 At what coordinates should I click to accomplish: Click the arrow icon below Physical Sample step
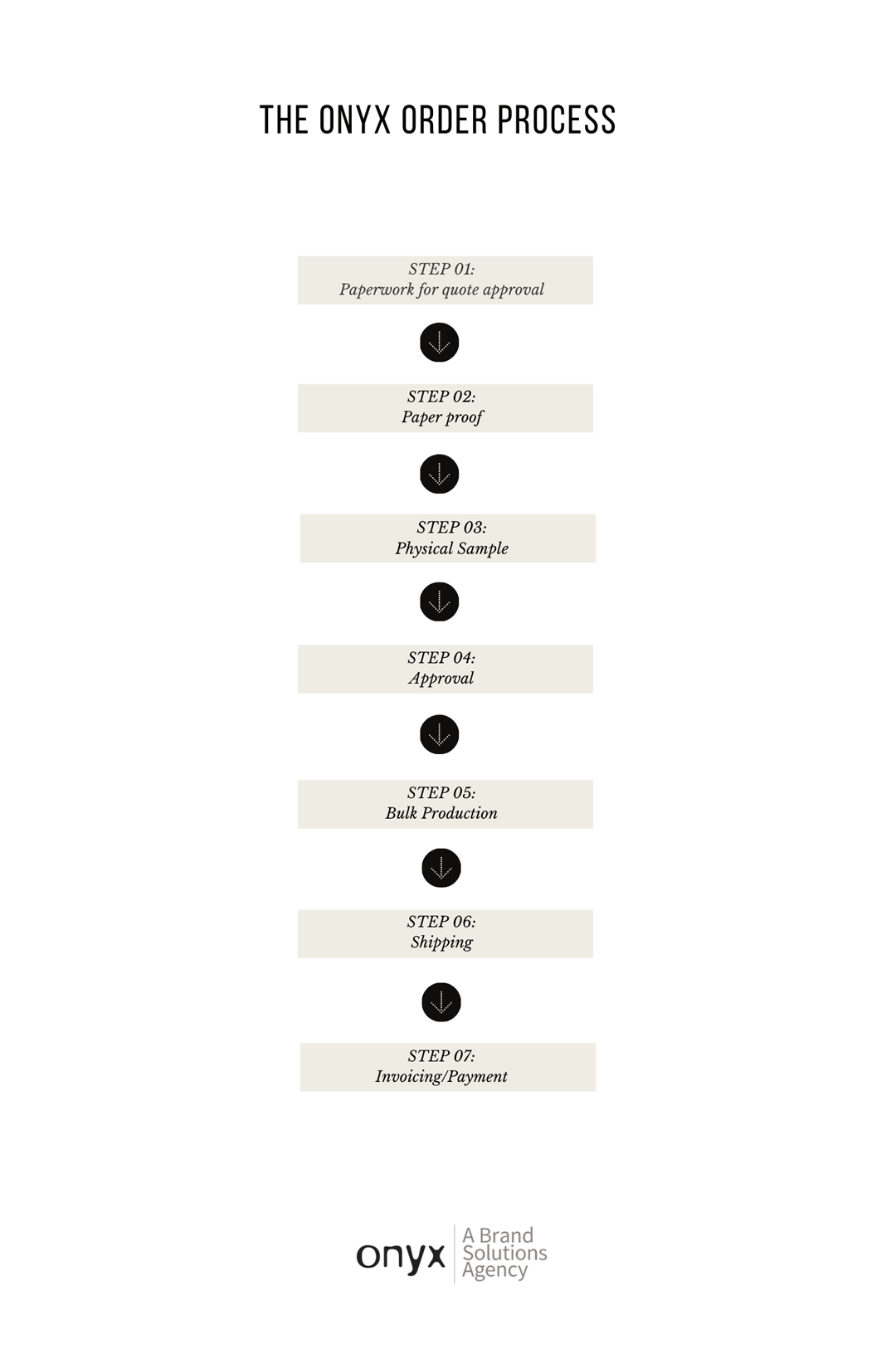click(439, 602)
